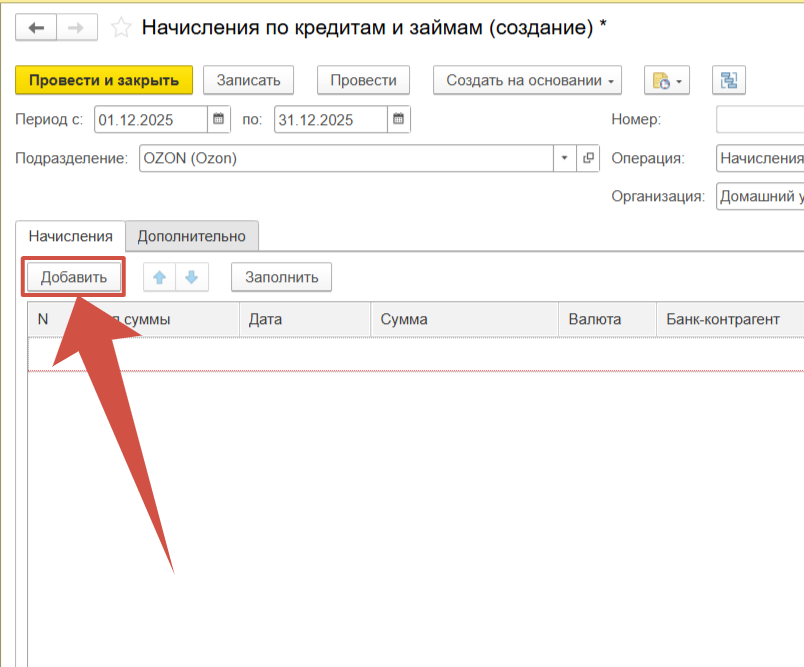Image resolution: width=804 pixels, height=667 pixels.
Task: Expand the Подразделение dropdown list arrow
Action: point(564,158)
